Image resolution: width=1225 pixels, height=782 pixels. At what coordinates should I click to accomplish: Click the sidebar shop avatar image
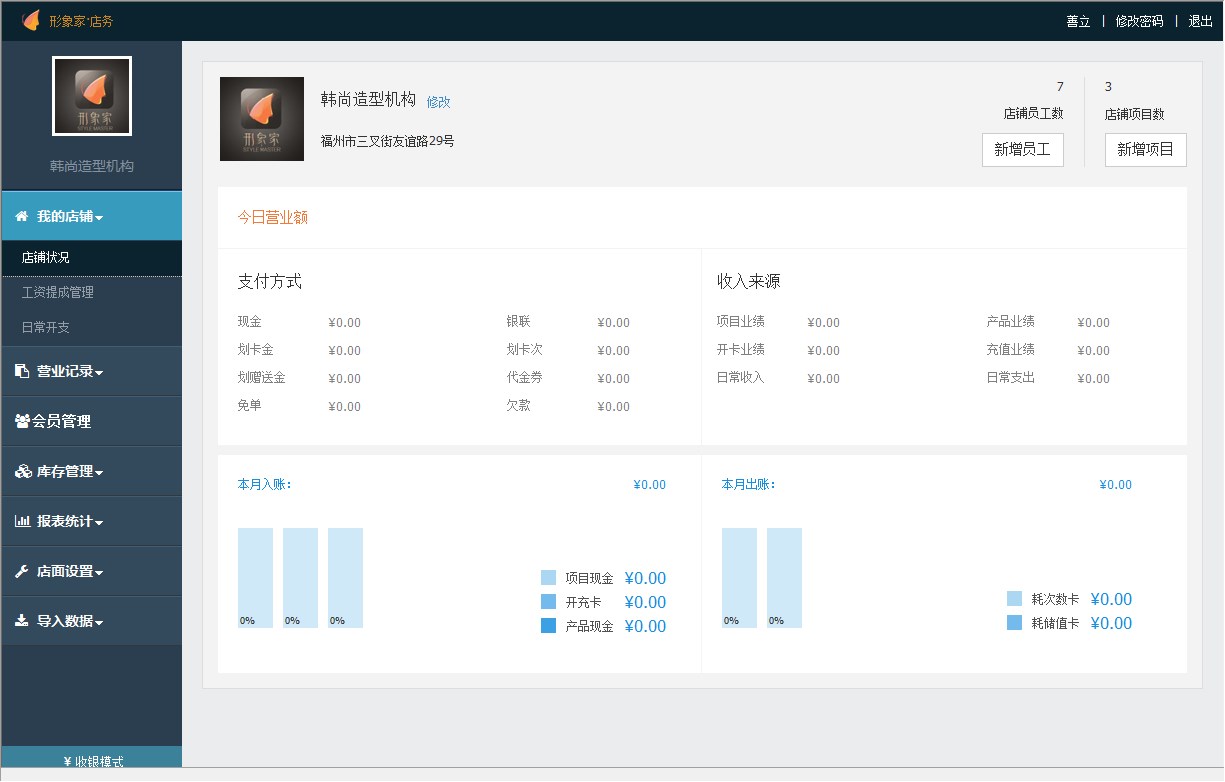pyautogui.click(x=92, y=96)
